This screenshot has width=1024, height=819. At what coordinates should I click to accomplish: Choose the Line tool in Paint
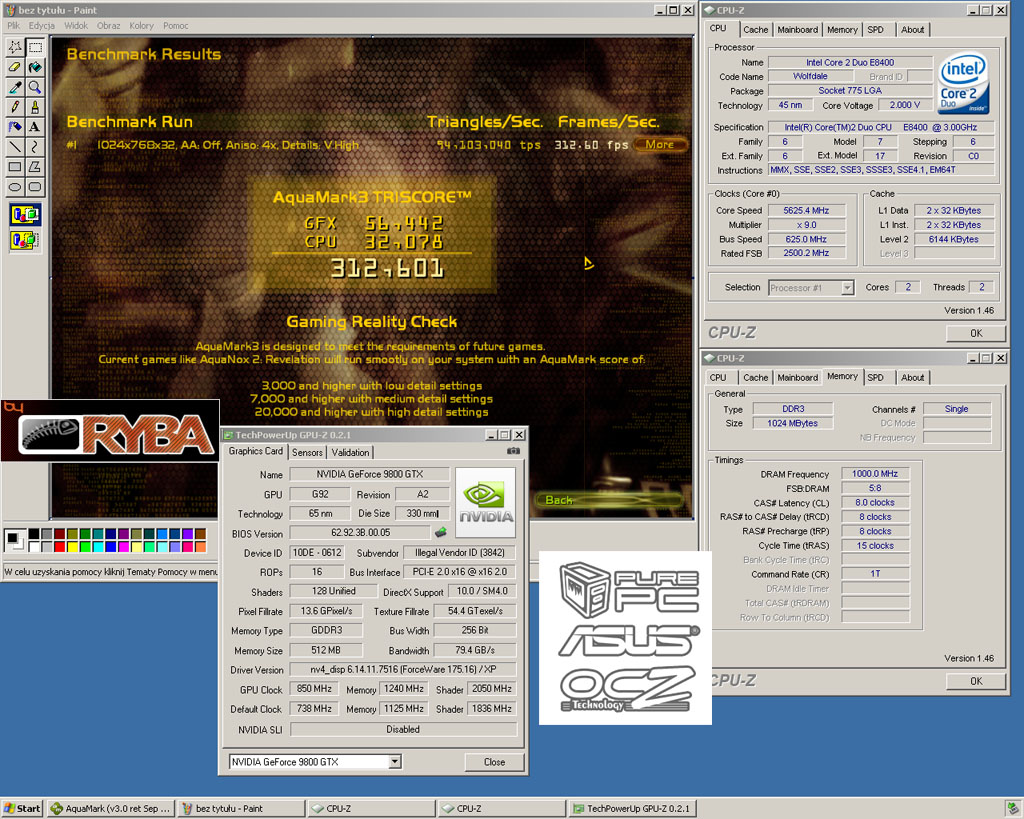tap(15, 146)
